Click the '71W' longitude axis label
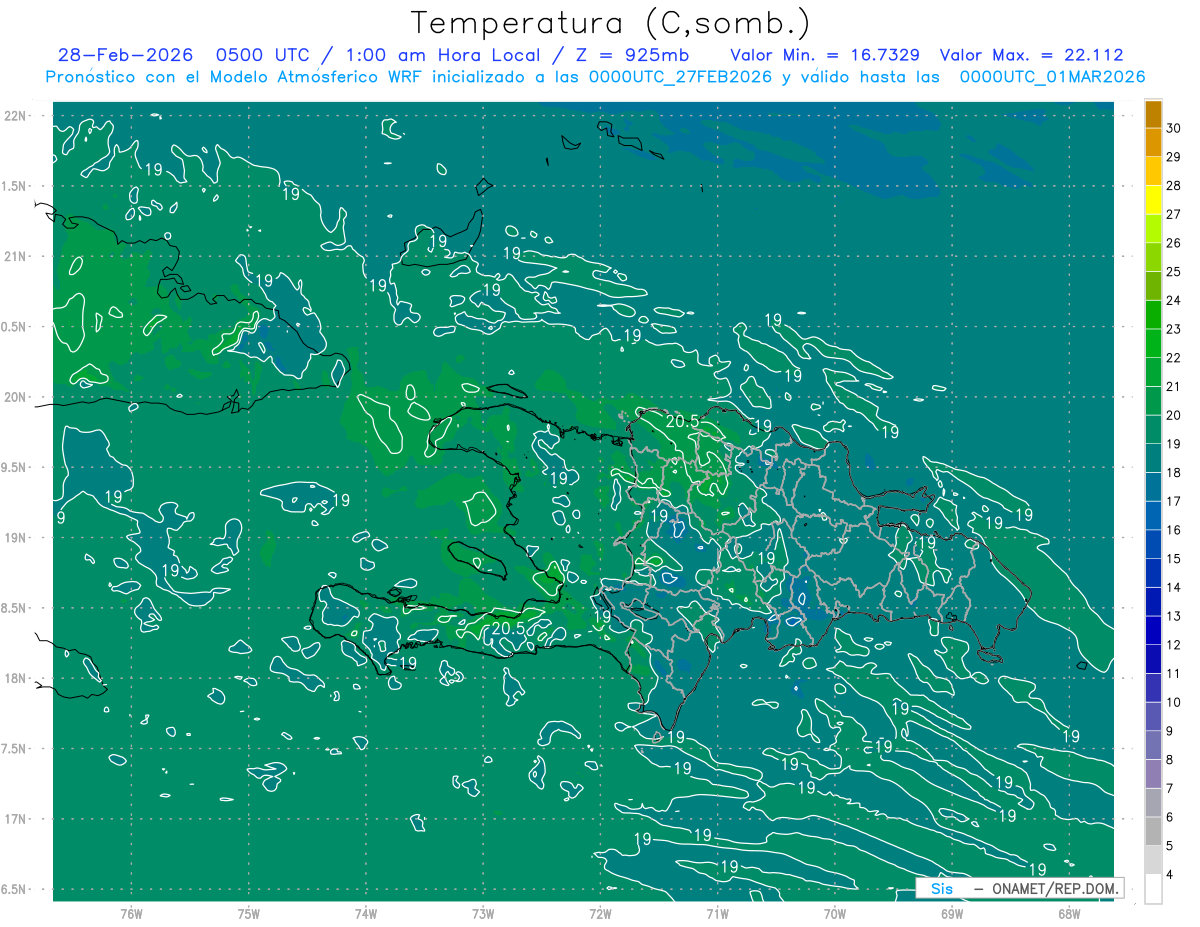 (x=717, y=915)
